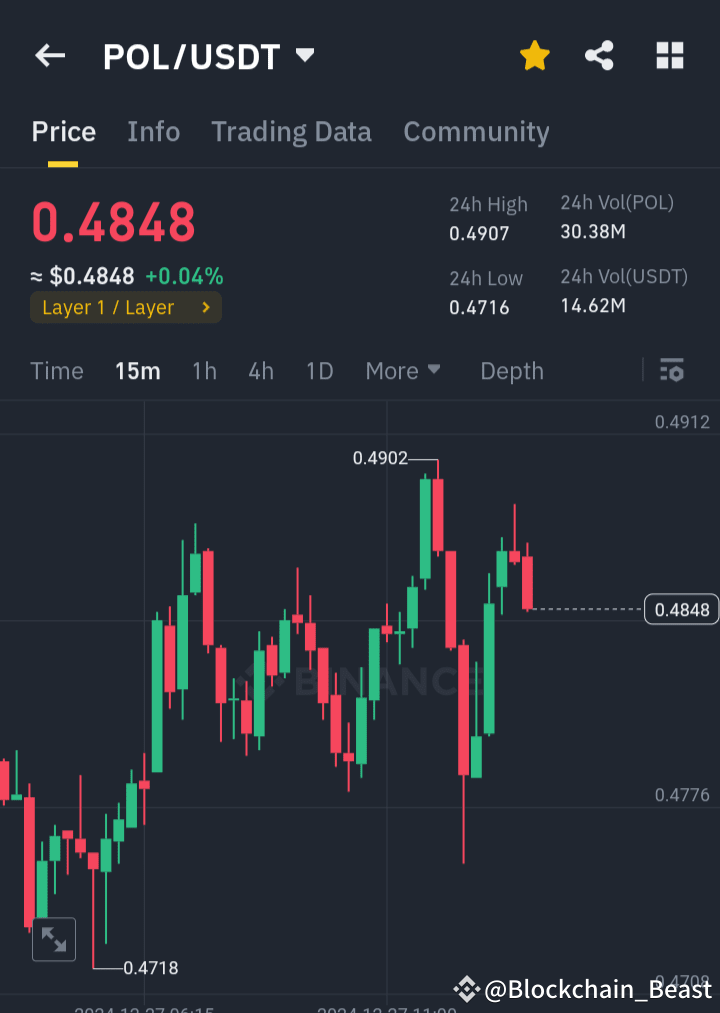Tap the current price 0.4848 label

point(113,223)
